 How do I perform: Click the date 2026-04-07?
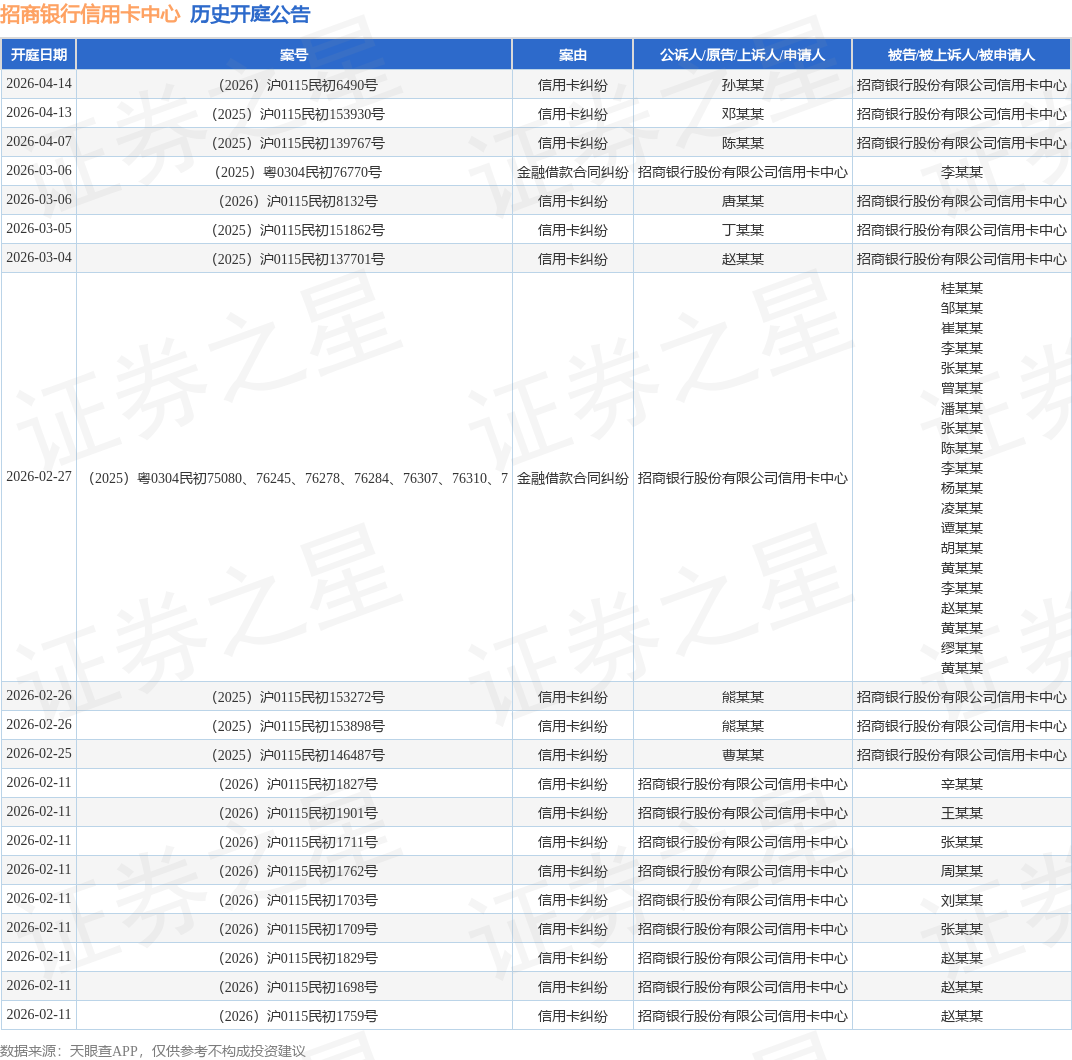tap(39, 142)
